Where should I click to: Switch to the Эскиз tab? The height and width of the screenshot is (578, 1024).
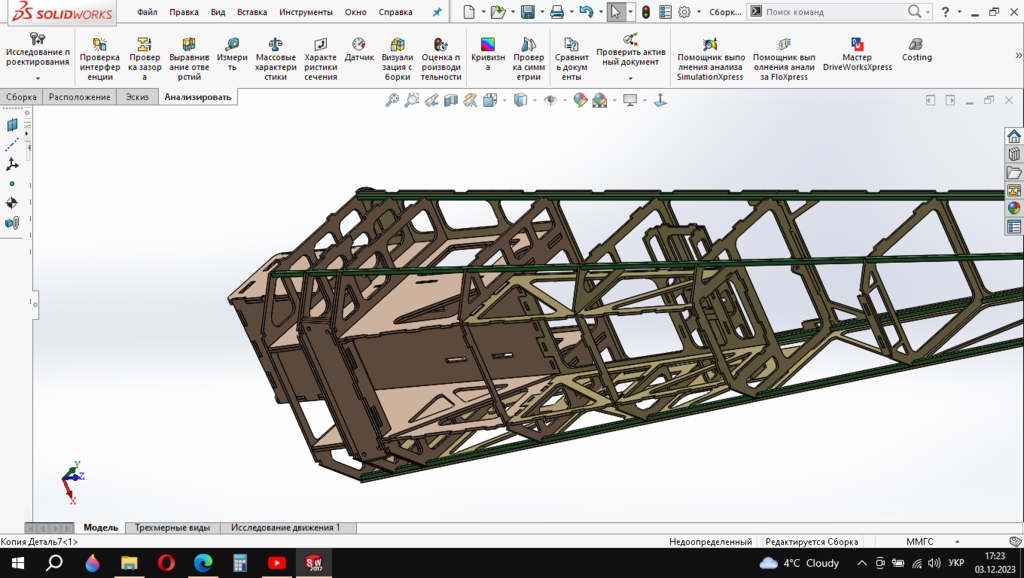tap(135, 97)
